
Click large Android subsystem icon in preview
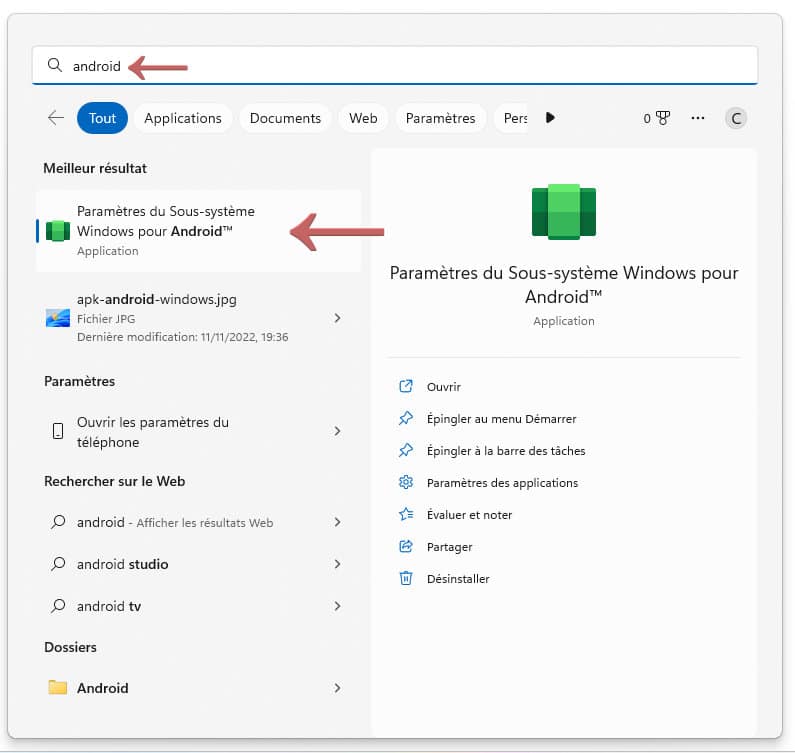point(564,211)
